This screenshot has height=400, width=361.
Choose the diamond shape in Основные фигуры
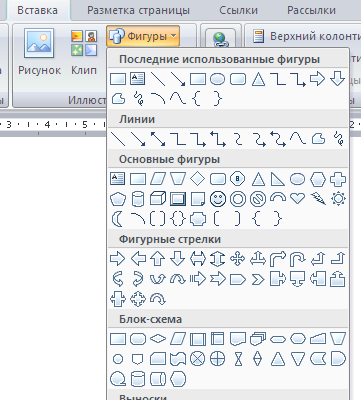coord(198,179)
